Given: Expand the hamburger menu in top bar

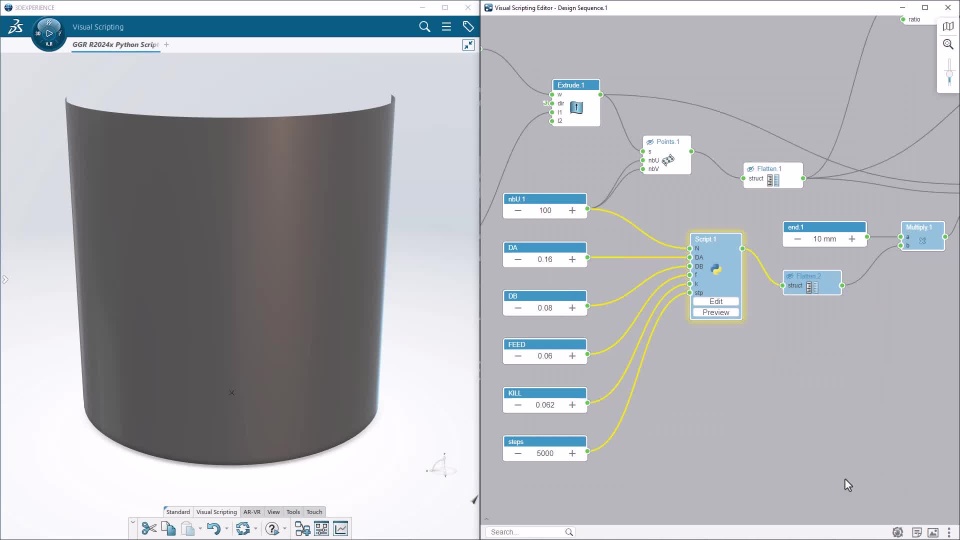Looking at the screenshot, I should pos(447,27).
